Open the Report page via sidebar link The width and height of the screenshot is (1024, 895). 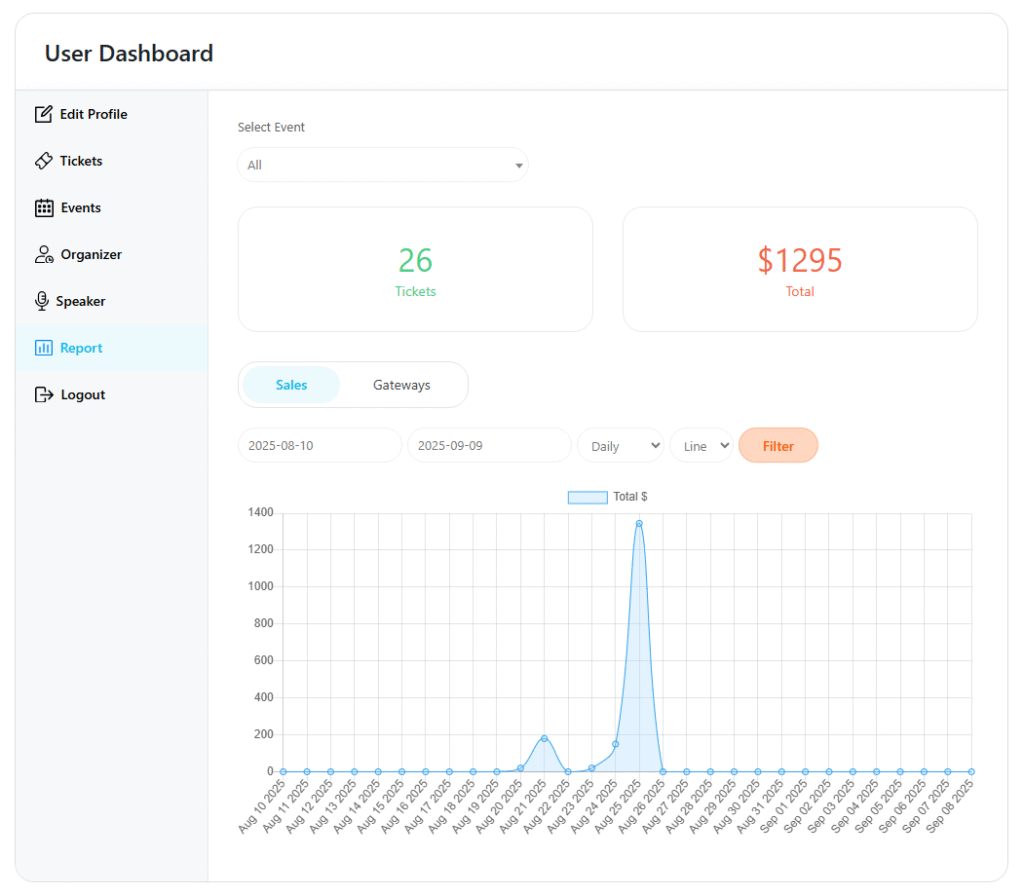82,347
